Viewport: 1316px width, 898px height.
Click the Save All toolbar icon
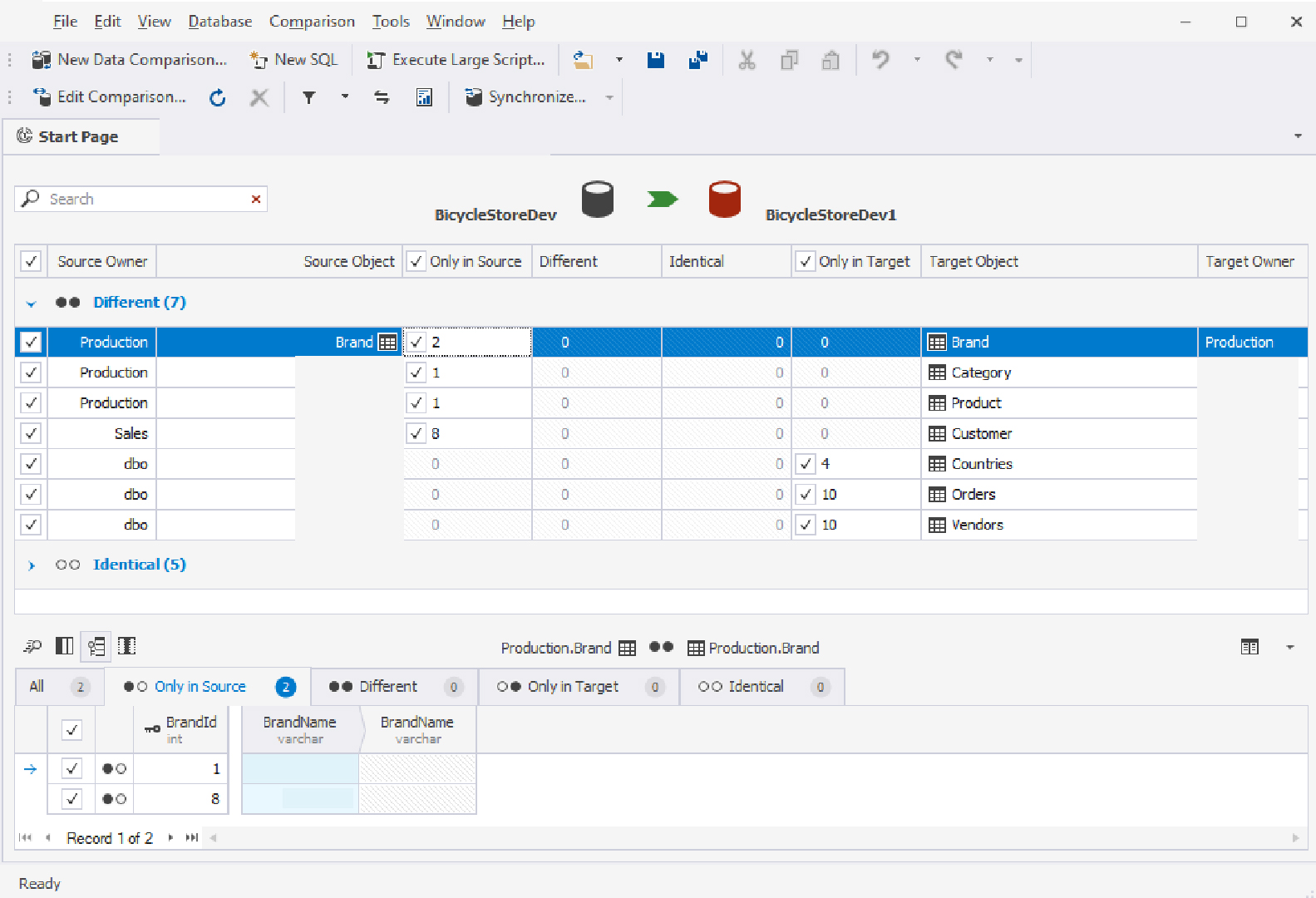click(698, 60)
